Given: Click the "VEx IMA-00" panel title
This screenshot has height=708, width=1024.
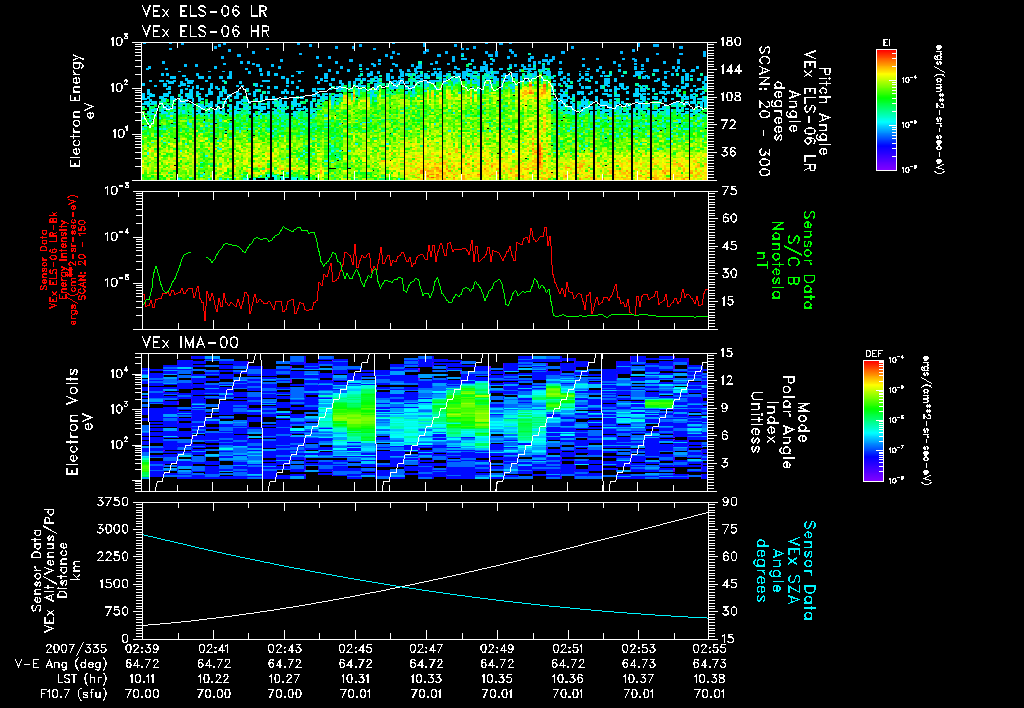Looking at the screenshot, I should tap(190, 343).
